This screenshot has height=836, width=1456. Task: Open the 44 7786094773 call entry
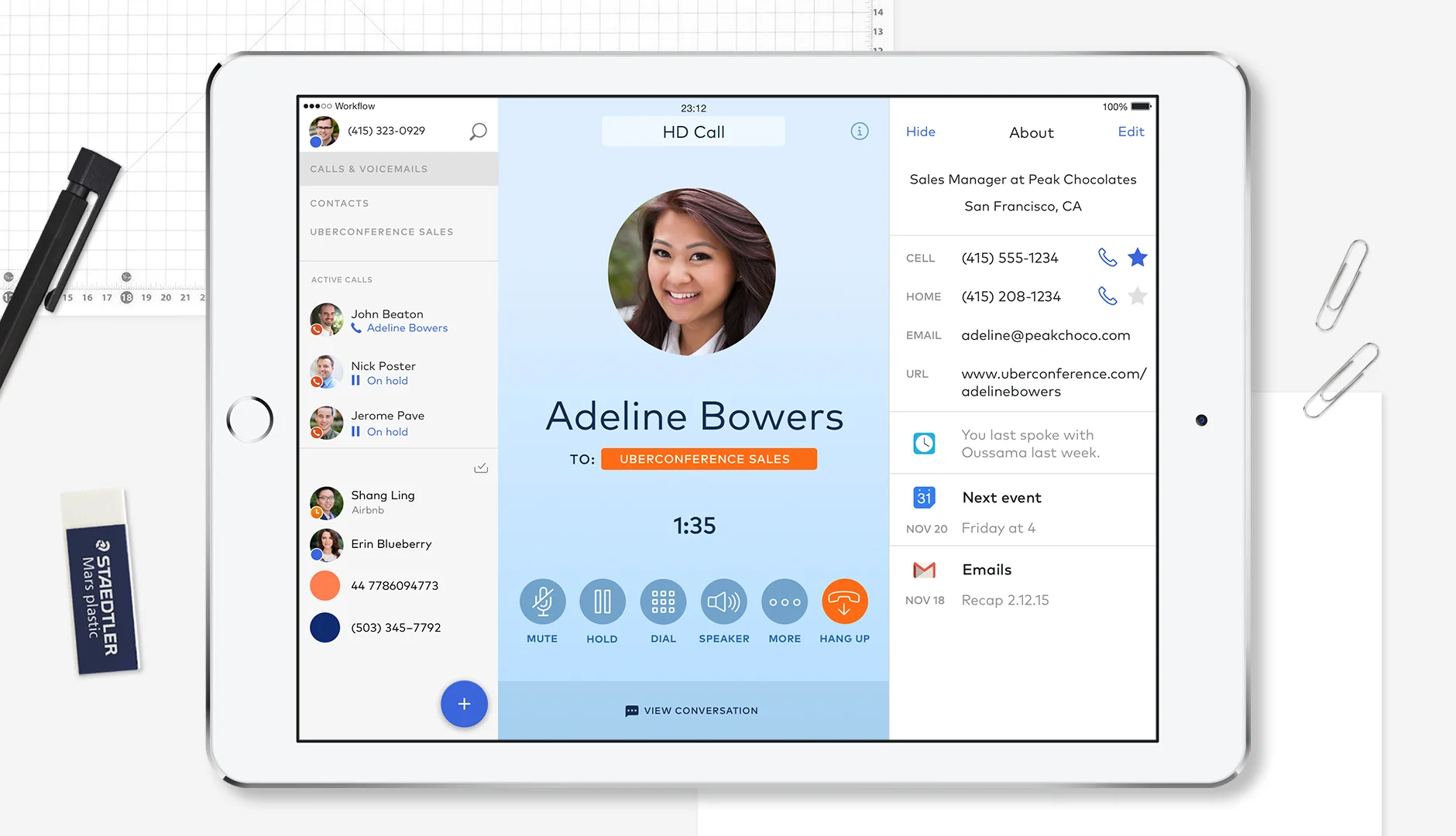[x=399, y=586]
